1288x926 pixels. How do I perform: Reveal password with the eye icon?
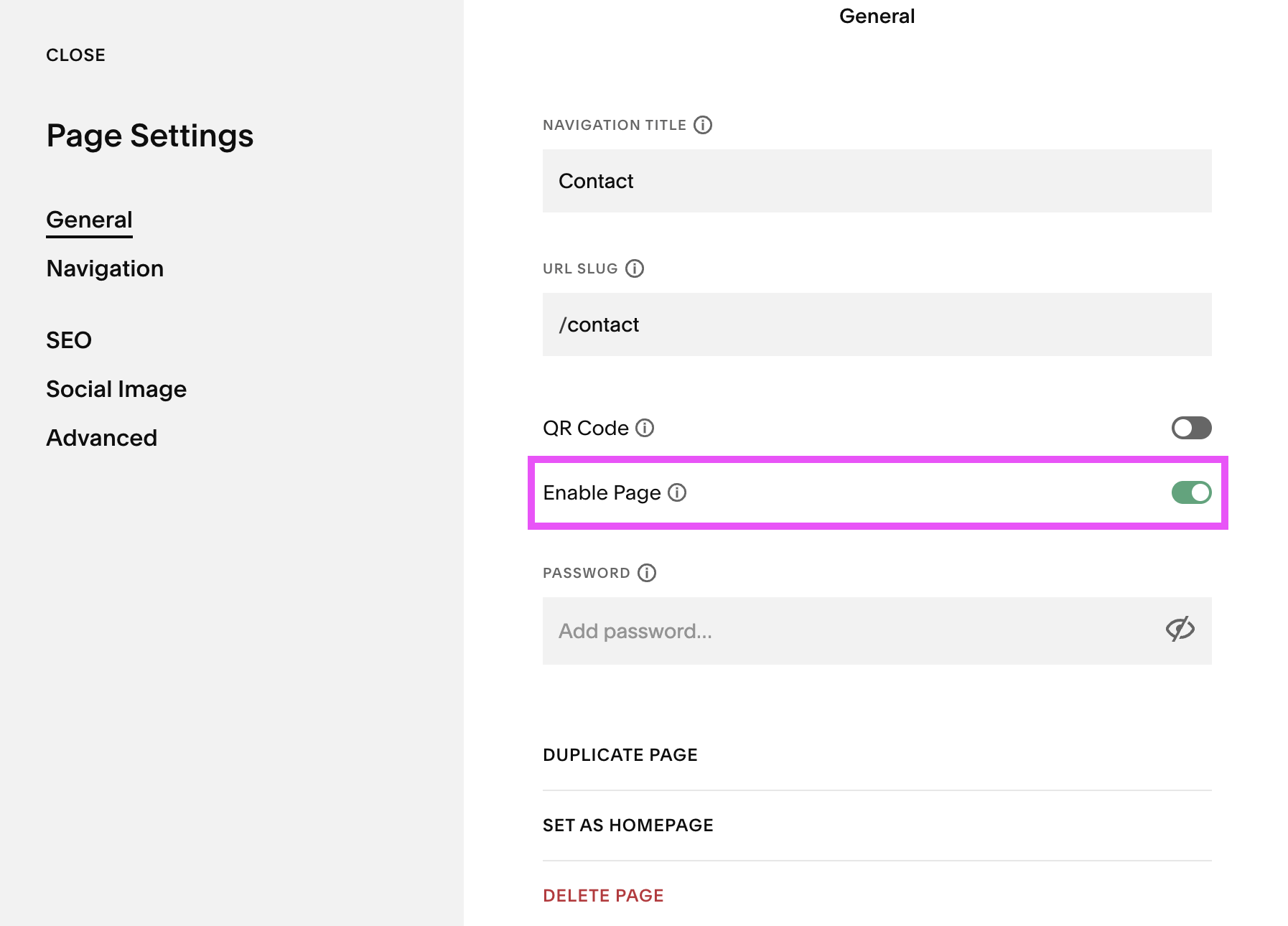click(1180, 630)
